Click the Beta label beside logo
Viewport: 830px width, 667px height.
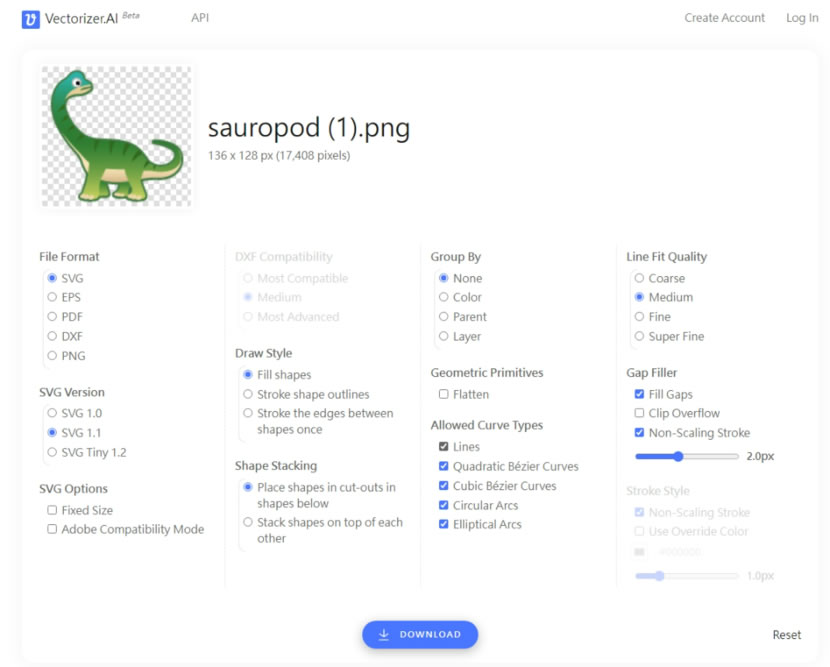tap(131, 15)
